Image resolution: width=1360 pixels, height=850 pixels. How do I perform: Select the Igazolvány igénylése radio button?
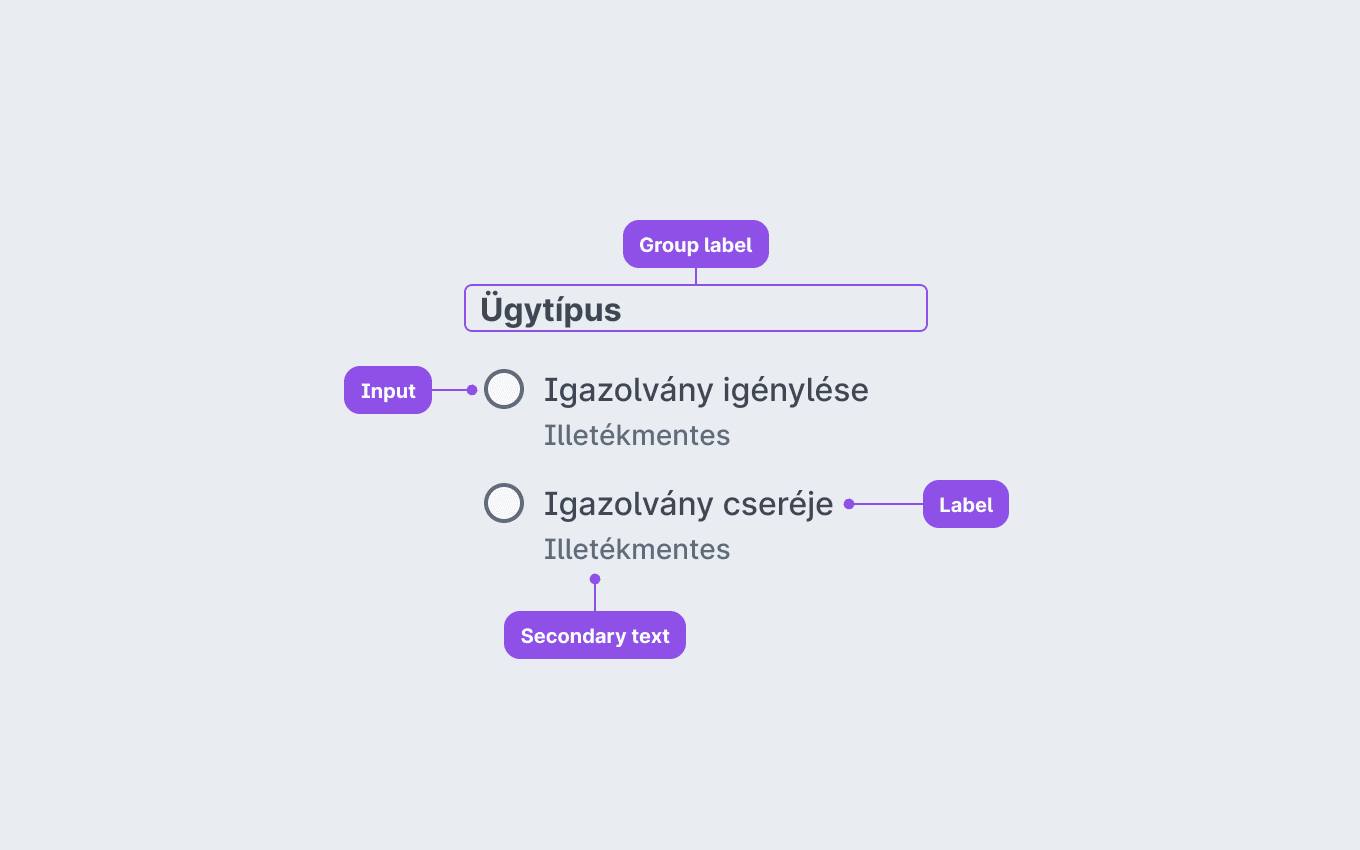(x=504, y=389)
